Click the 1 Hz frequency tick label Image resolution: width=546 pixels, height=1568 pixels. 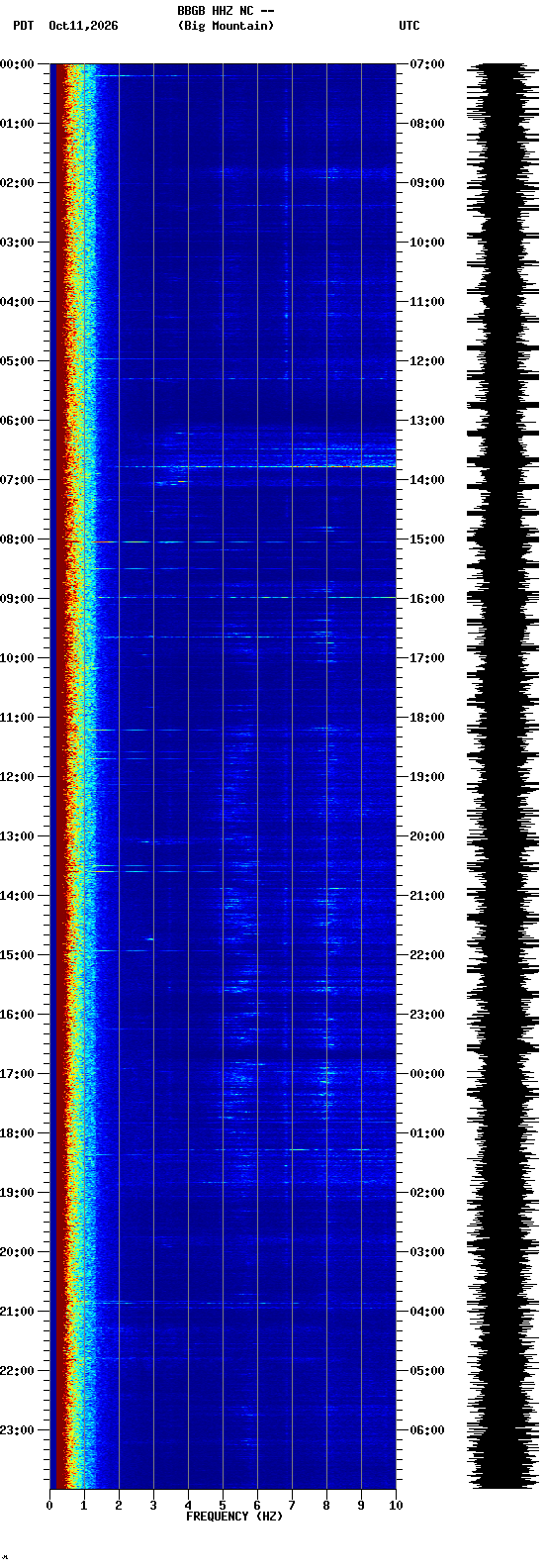click(x=84, y=1506)
